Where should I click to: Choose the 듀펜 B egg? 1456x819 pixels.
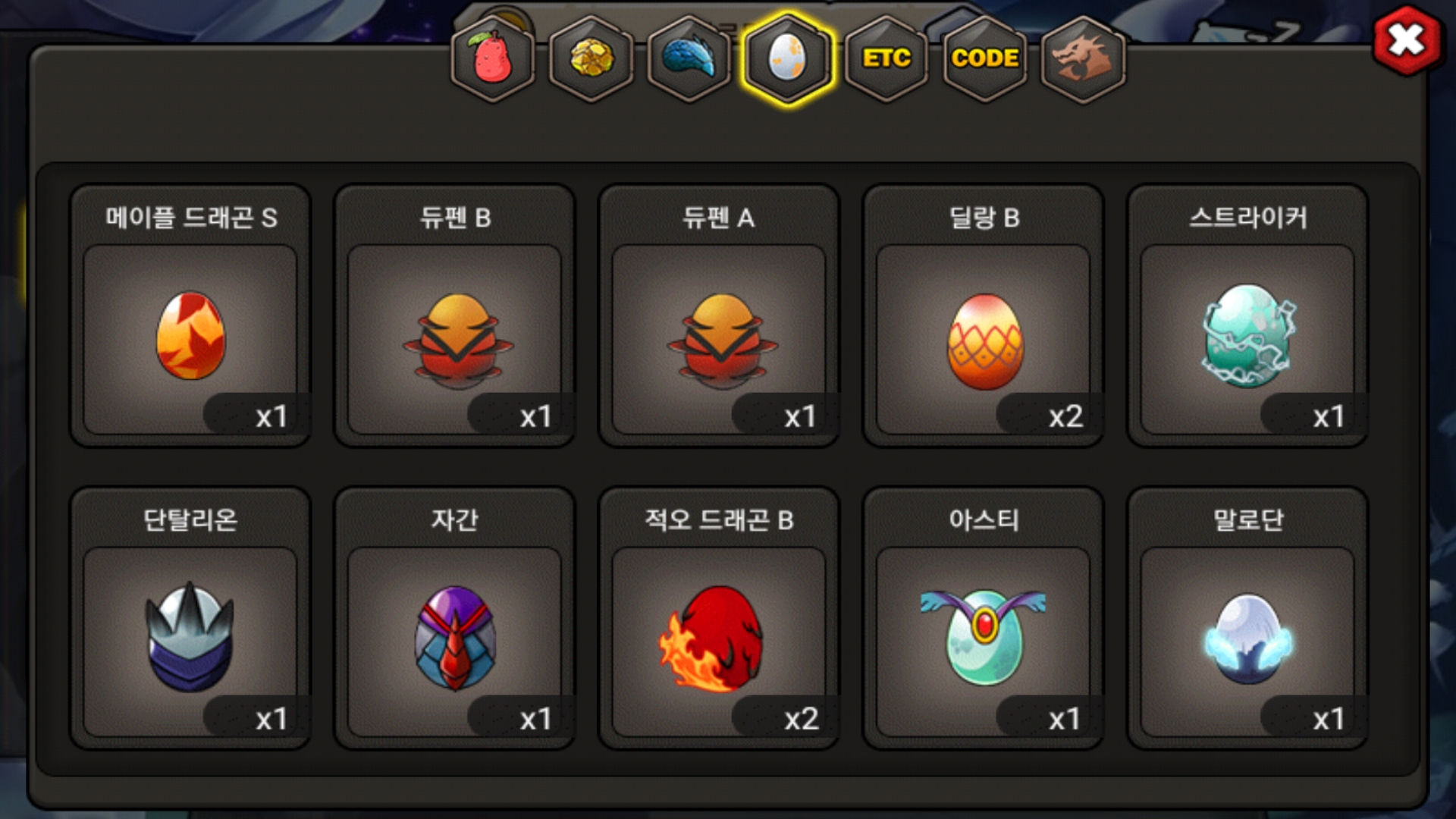455,316
